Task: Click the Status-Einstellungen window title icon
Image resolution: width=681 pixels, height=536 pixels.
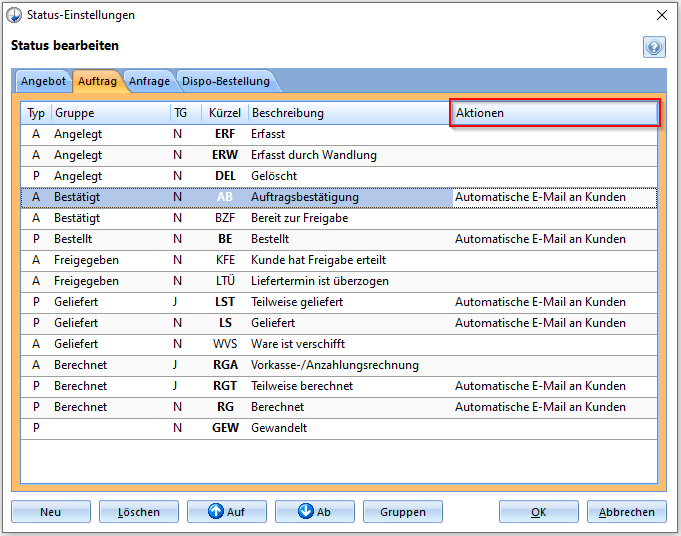Action: point(14,15)
